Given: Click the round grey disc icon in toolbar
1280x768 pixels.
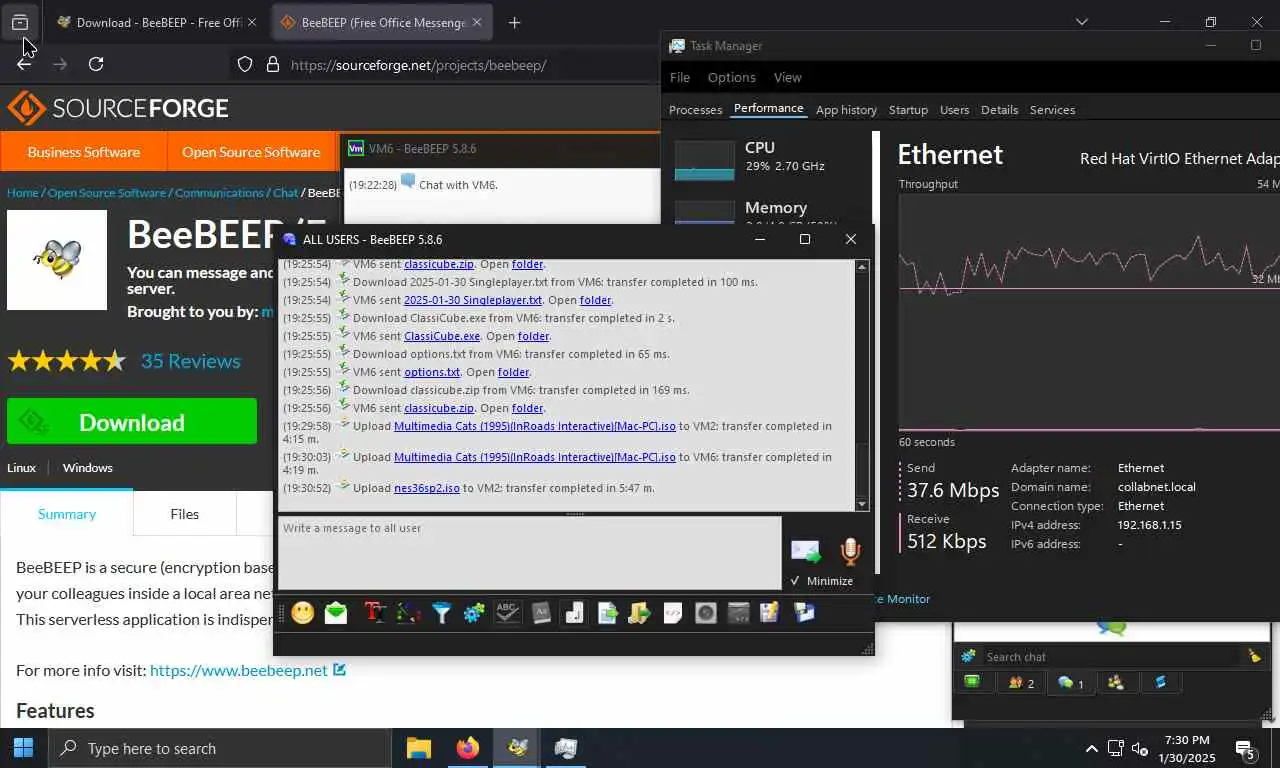Looking at the screenshot, I should pos(706,613).
